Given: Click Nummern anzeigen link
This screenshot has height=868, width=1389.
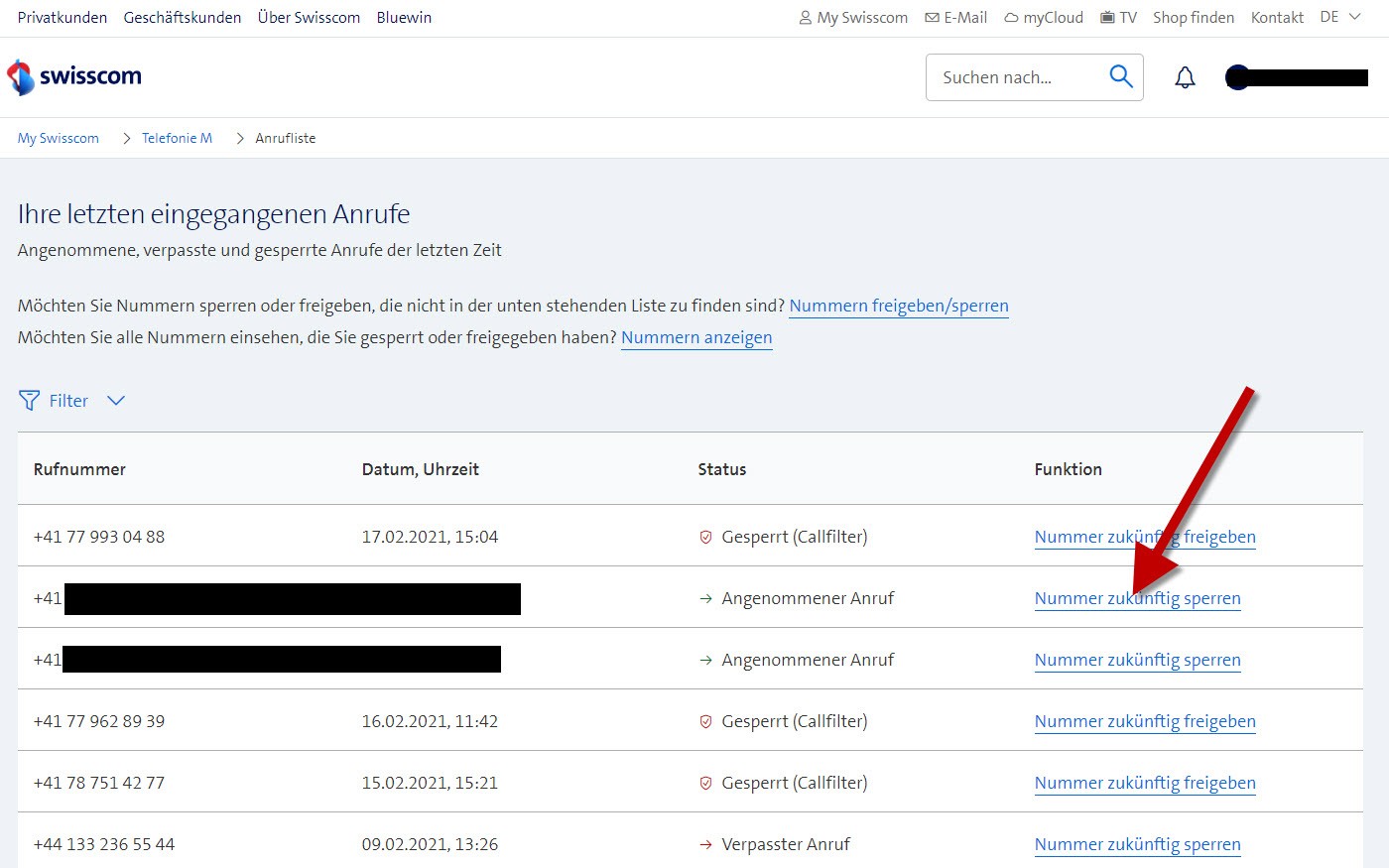Looking at the screenshot, I should [696, 337].
